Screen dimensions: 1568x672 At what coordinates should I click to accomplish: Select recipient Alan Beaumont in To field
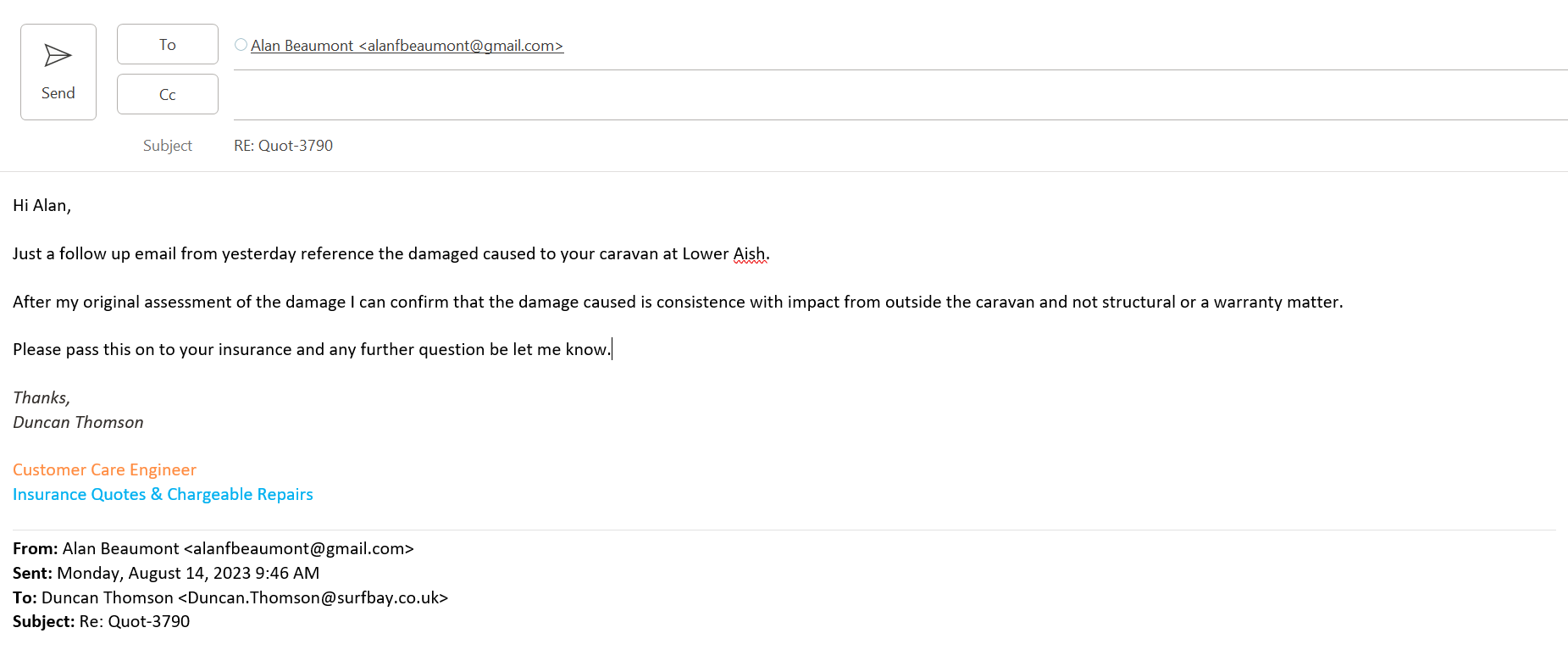(x=407, y=46)
